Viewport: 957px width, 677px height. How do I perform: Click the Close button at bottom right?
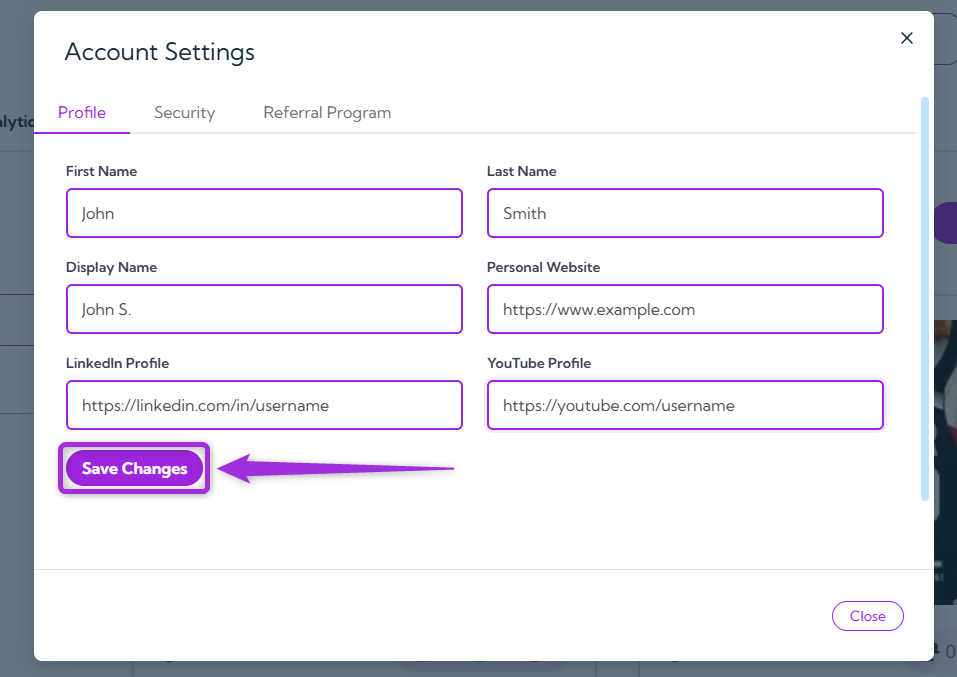[x=867, y=616]
